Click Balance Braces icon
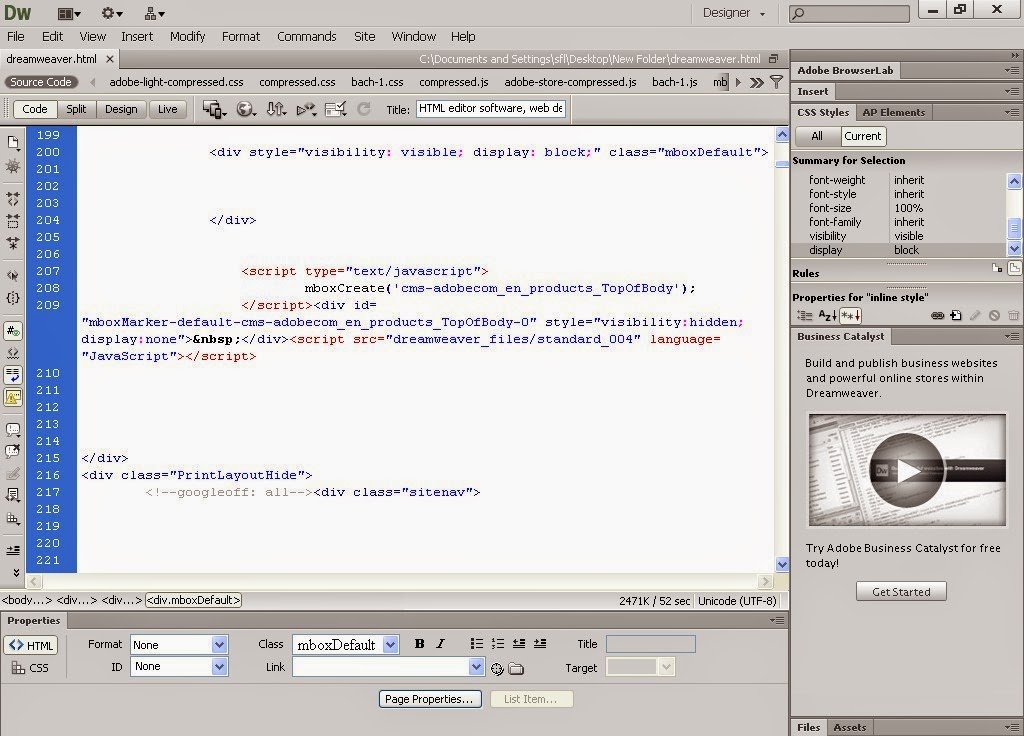This screenshot has height=736, width=1024. click(x=13, y=298)
